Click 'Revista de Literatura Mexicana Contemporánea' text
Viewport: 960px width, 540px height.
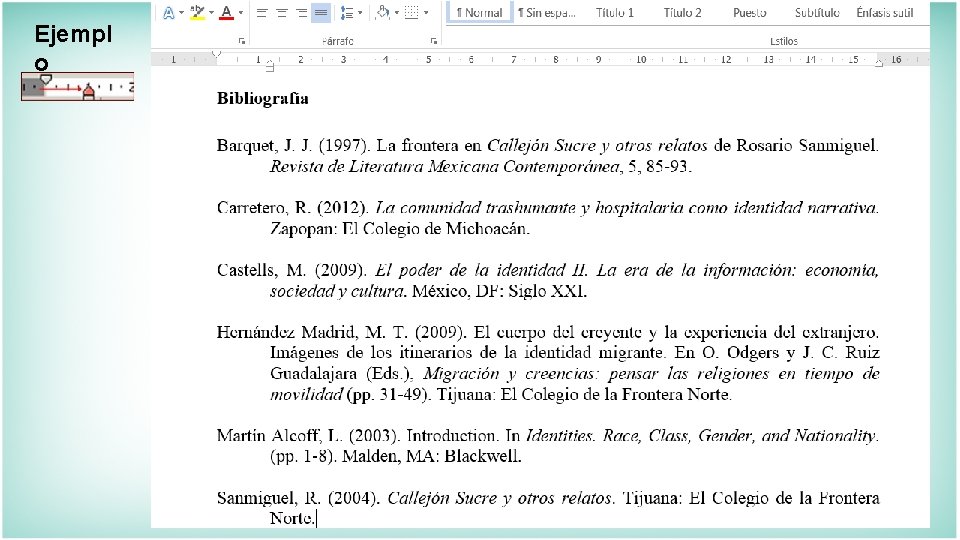(x=445, y=167)
